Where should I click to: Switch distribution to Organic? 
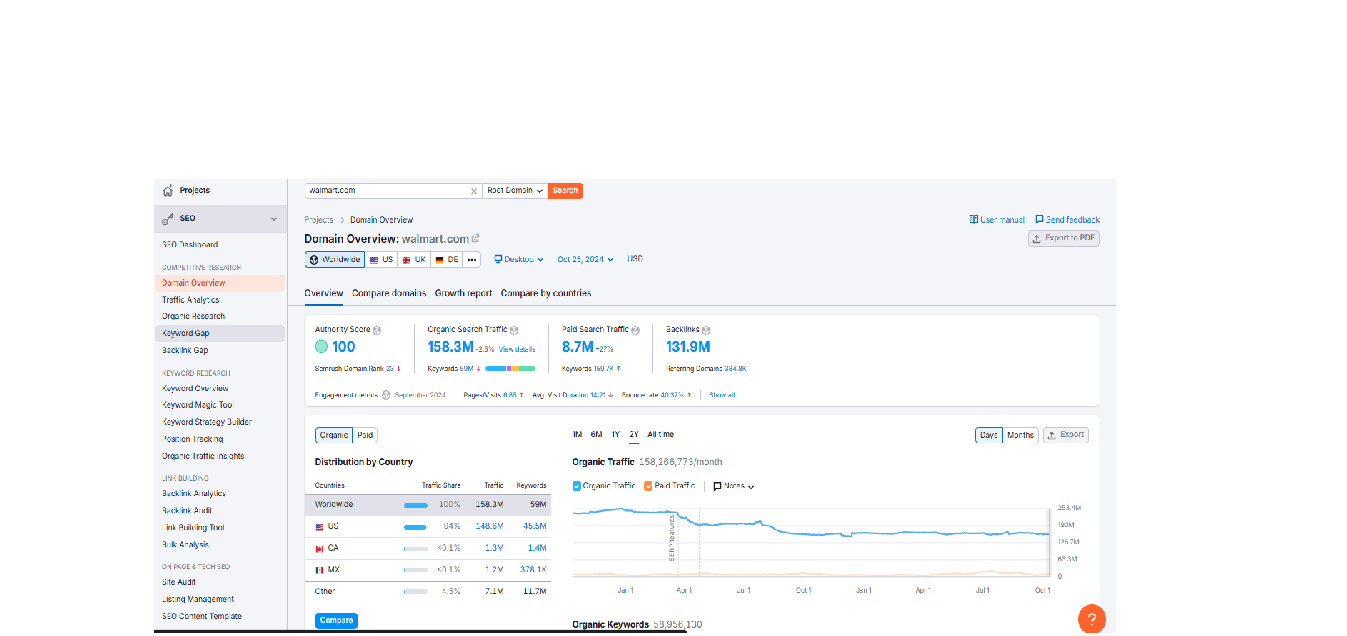coord(334,435)
